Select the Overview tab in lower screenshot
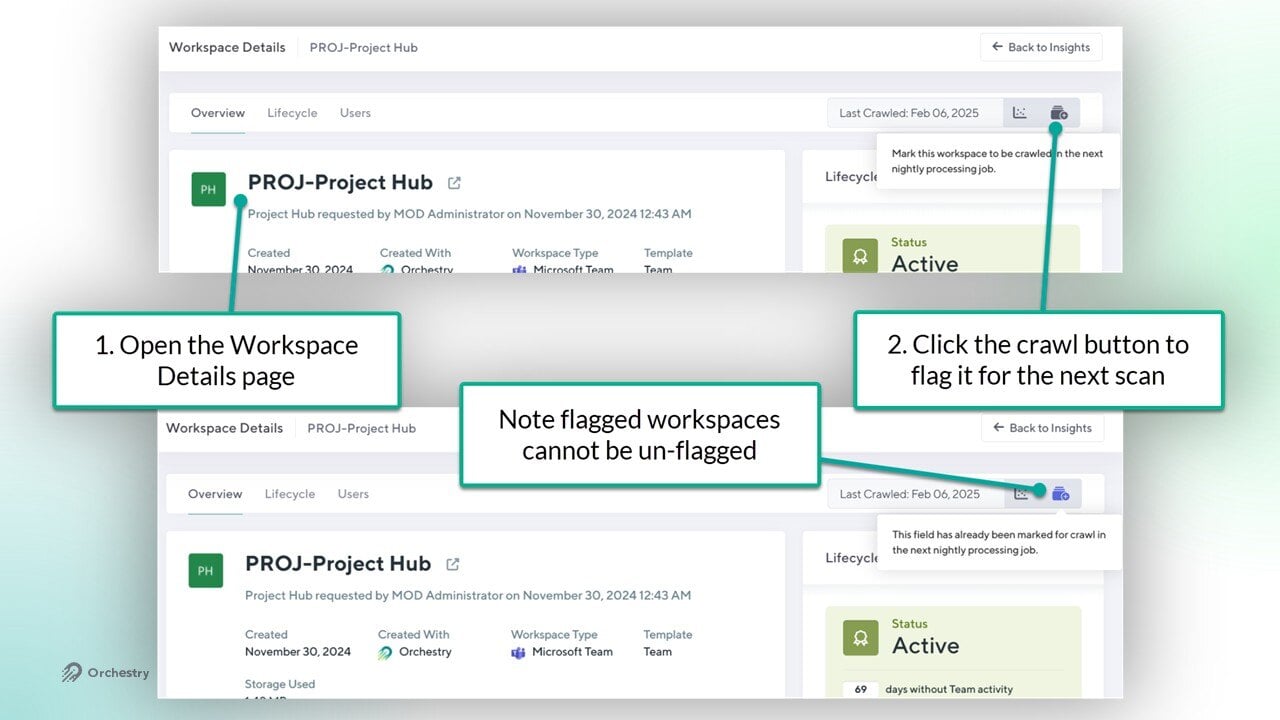The width and height of the screenshot is (1280, 720). tap(215, 494)
